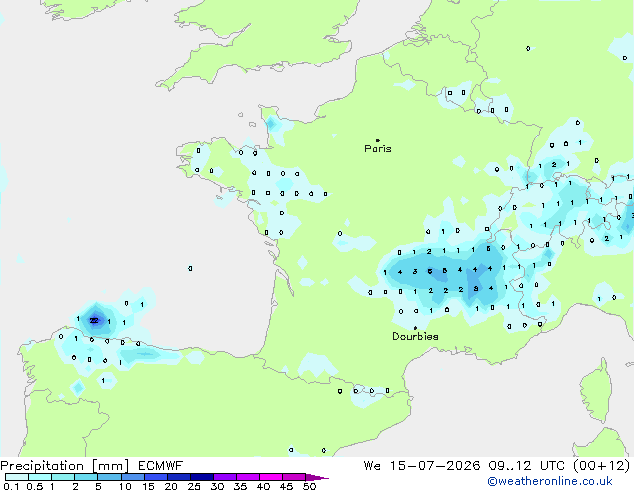
Task: Click the black dot marking Dourbies
Action: 415,328
